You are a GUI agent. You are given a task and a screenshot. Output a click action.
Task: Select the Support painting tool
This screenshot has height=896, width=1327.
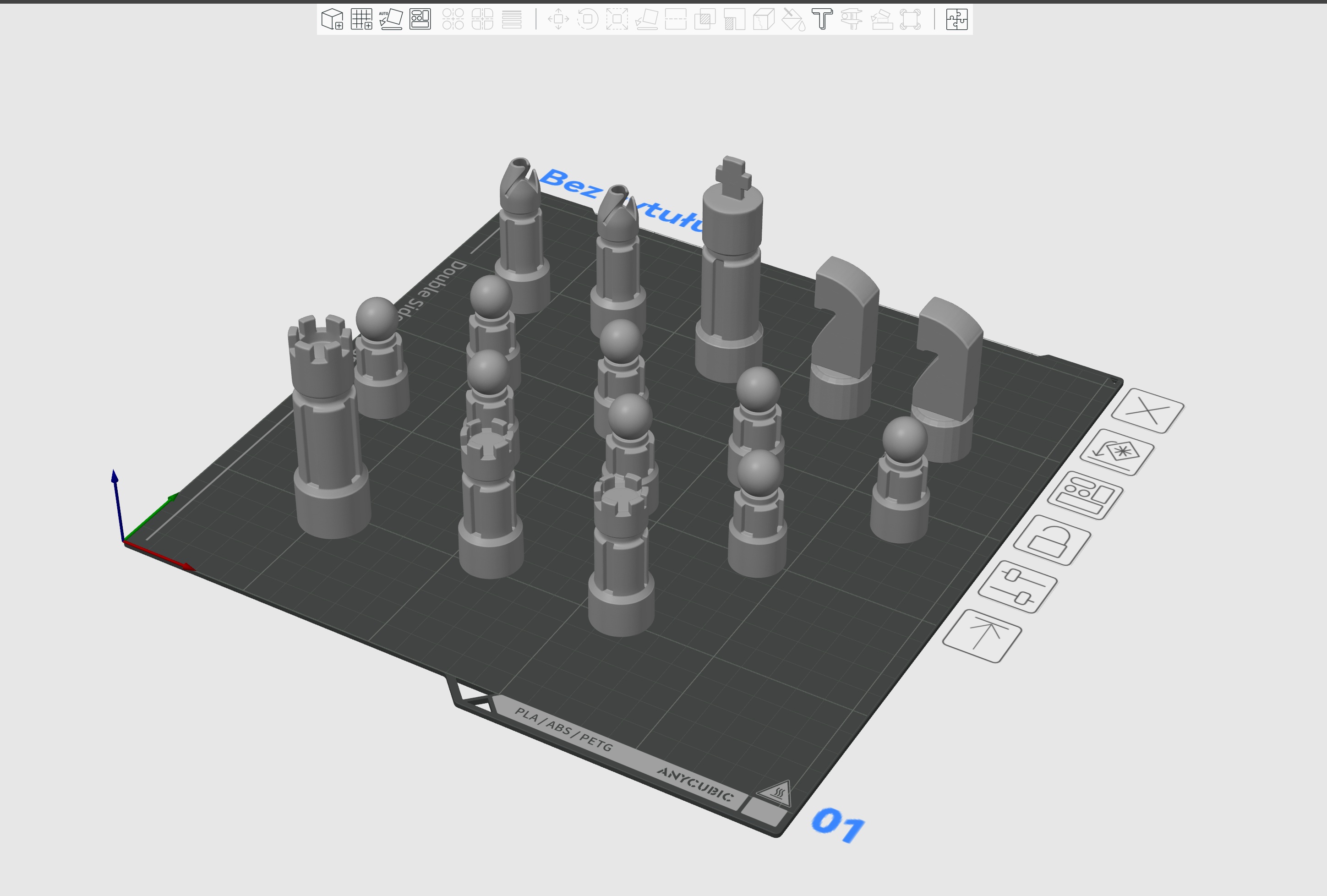[x=734, y=19]
